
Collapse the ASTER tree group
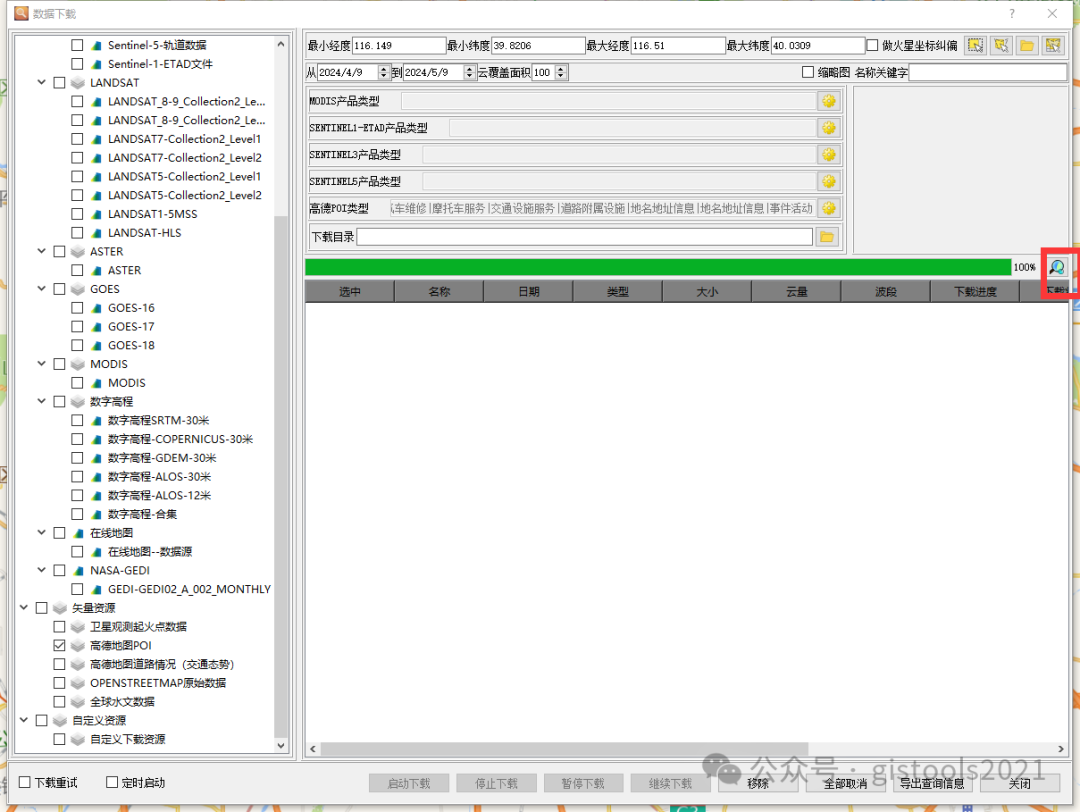click(41, 251)
